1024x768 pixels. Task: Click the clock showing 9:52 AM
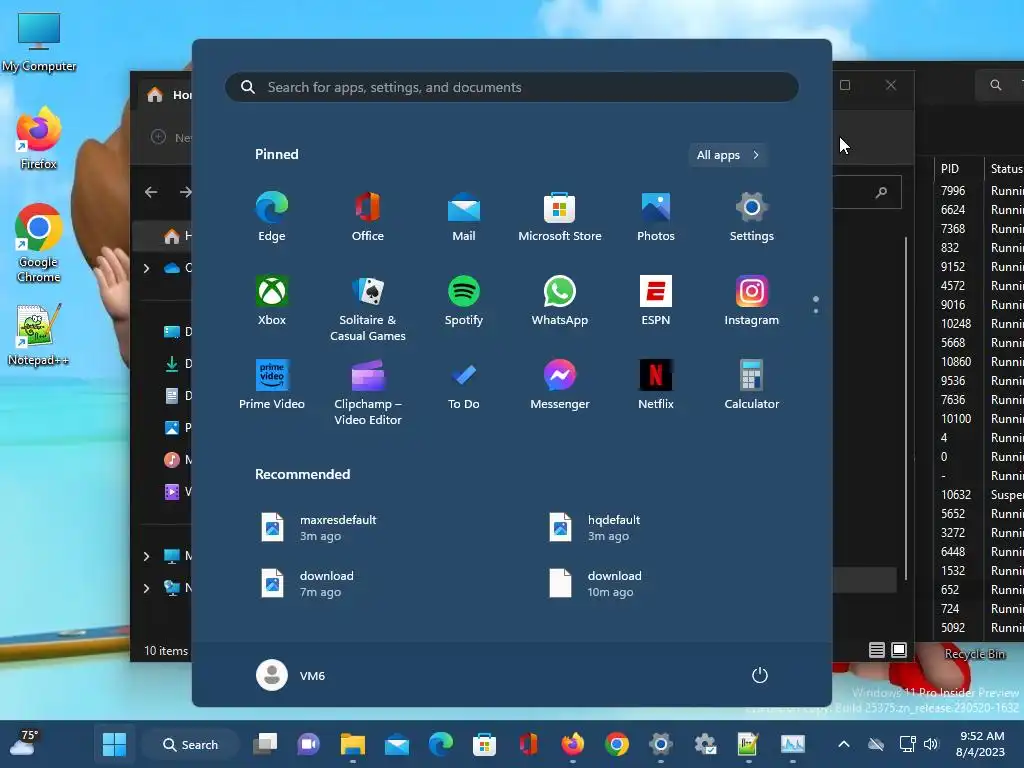[x=981, y=744]
